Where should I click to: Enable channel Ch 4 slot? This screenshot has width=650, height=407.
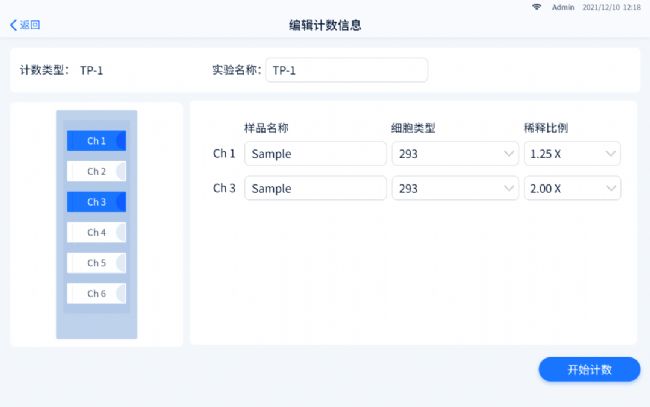tap(96, 232)
